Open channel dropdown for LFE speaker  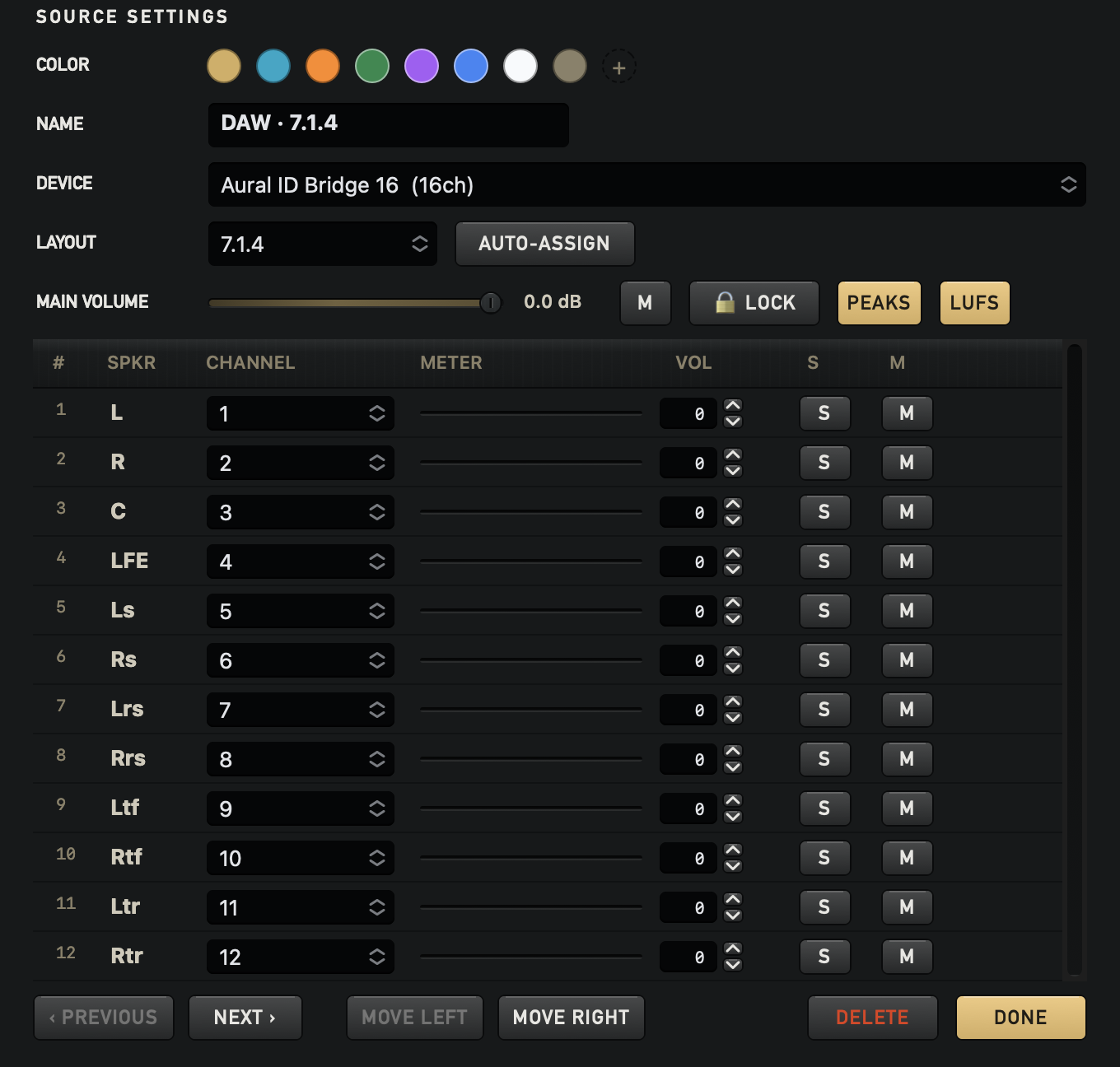[x=301, y=561]
